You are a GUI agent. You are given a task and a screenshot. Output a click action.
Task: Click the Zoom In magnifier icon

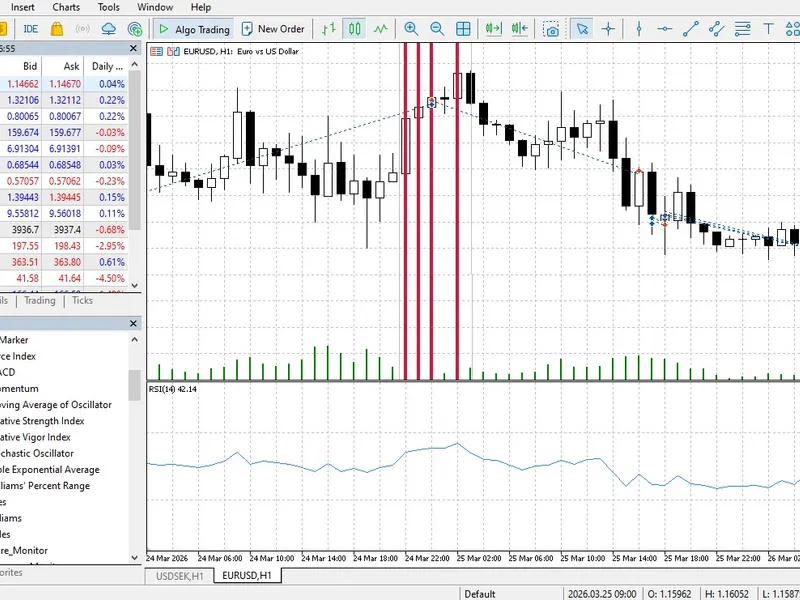(411, 29)
